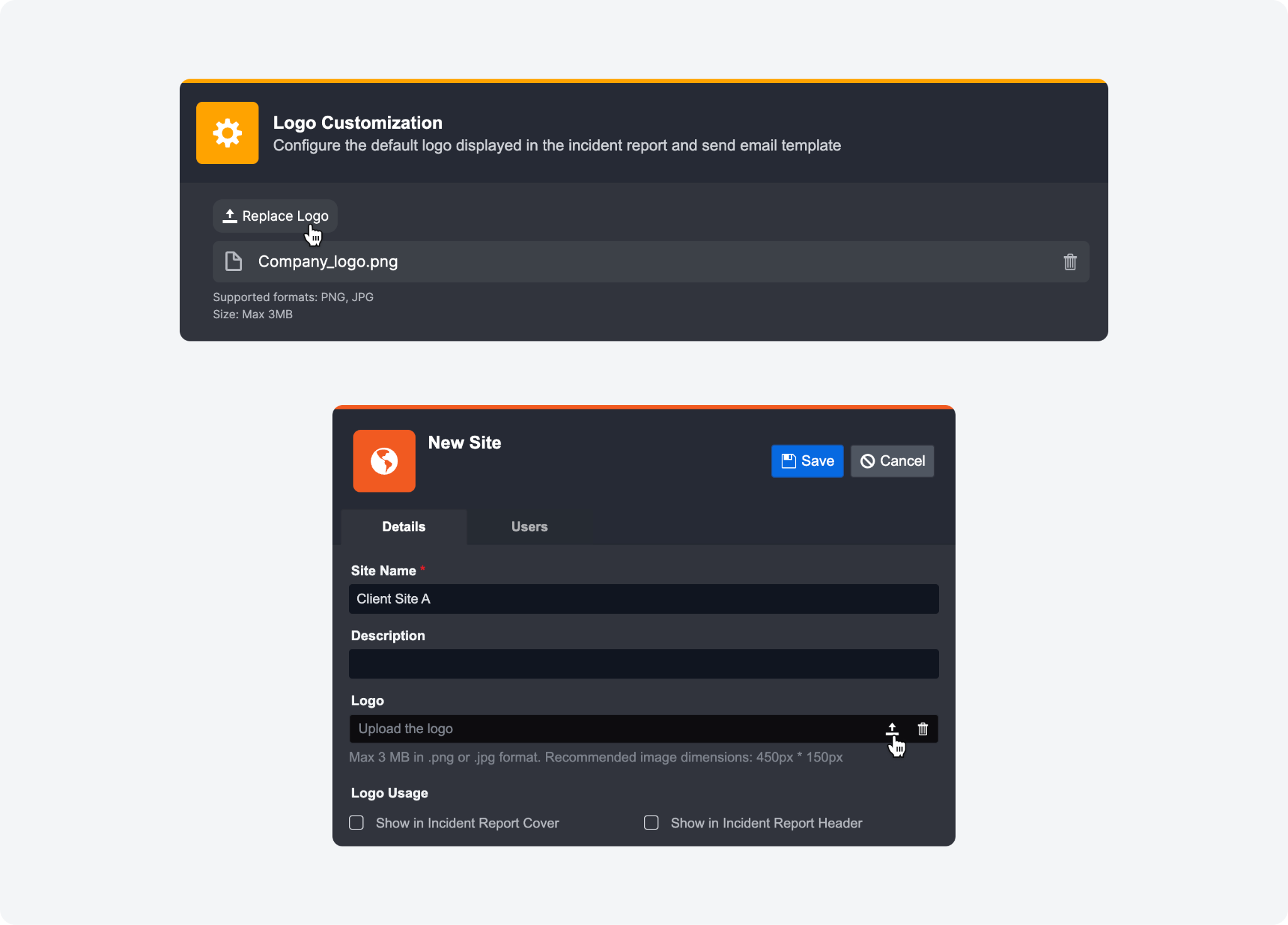The height and width of the screenshot is (925, 1288).
Task: Click the orange gear icon for Logo Customization
Action: click(227, 133)
